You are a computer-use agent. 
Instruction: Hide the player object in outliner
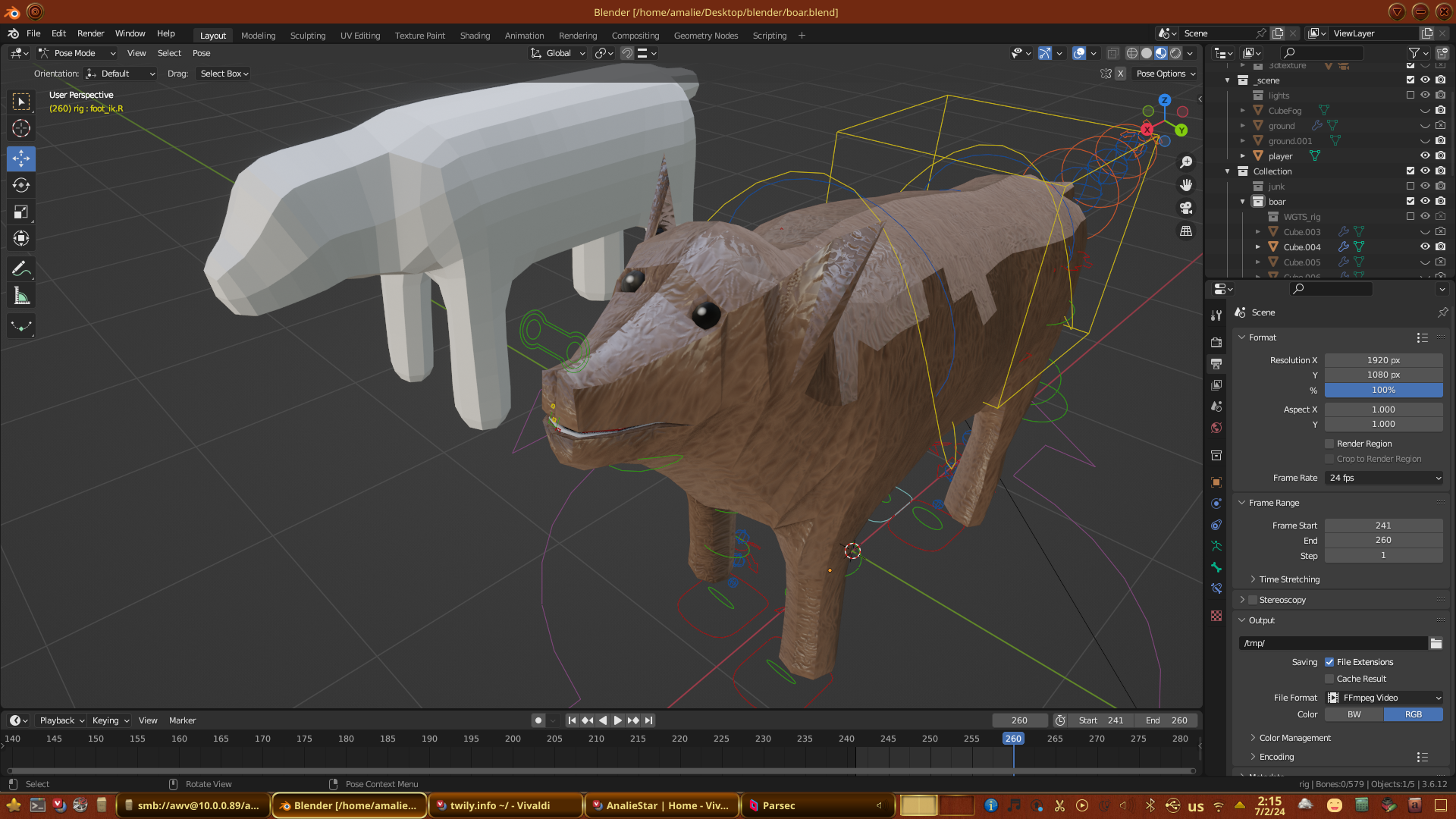1425,156
